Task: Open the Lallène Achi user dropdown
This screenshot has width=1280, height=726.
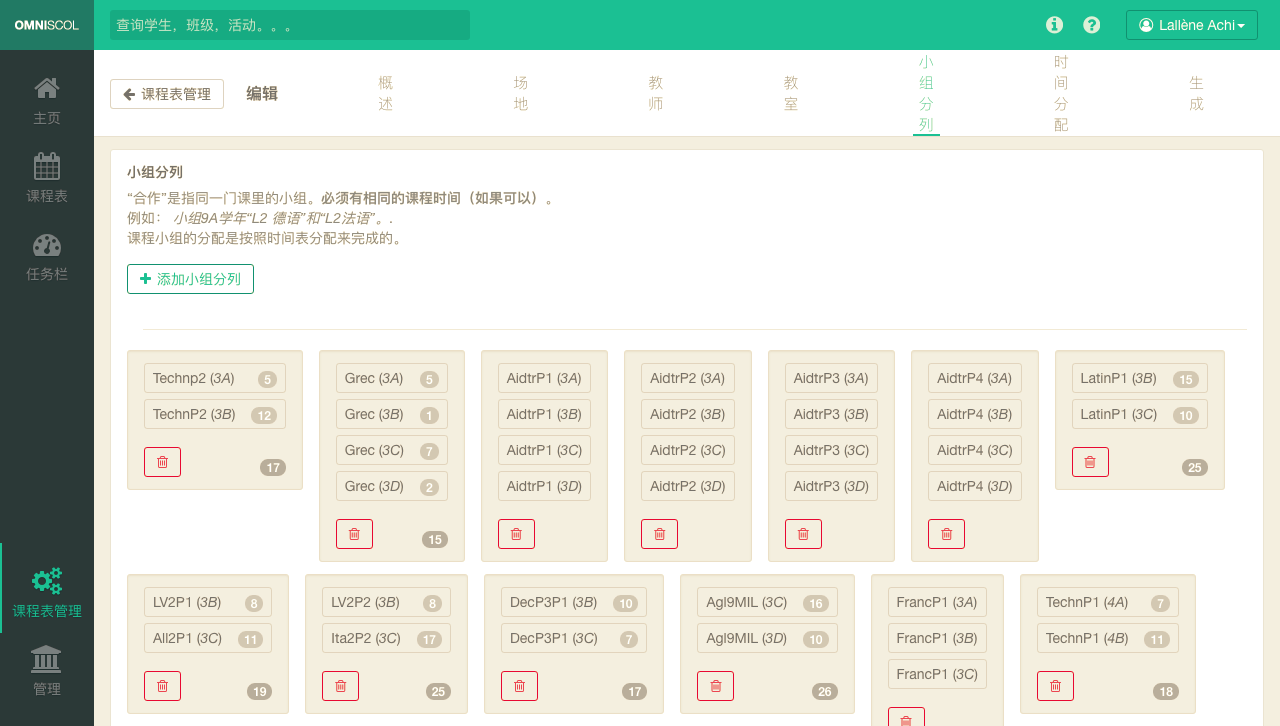Action: pyautogui.click(x=1191, y=25)
